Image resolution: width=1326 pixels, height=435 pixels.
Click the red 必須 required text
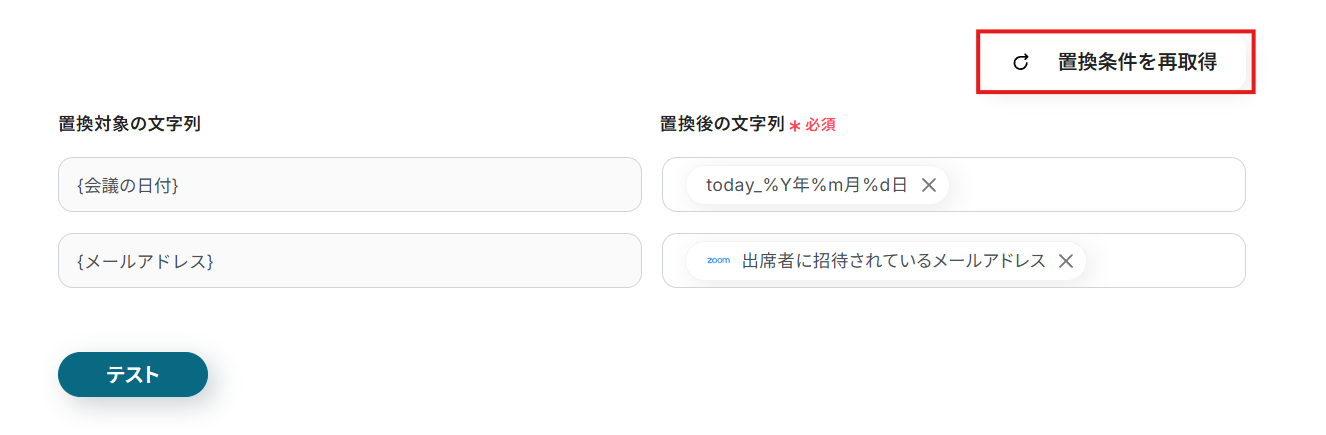820,125
